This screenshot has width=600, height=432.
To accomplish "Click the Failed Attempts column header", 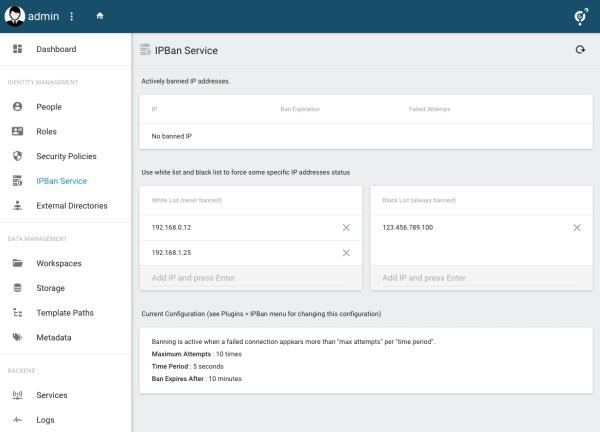I will (x=429, y=109).
